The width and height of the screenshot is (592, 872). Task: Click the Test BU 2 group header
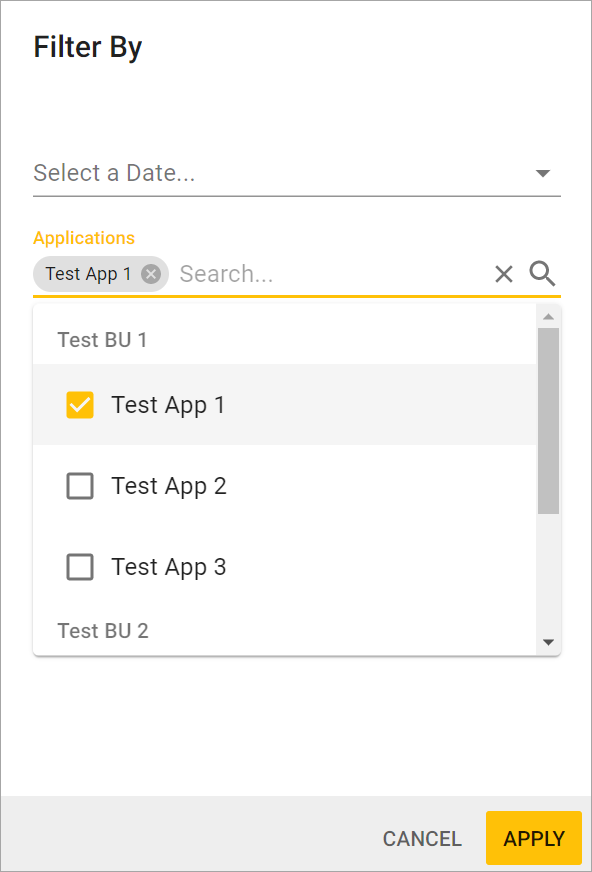tap(103, 631)
